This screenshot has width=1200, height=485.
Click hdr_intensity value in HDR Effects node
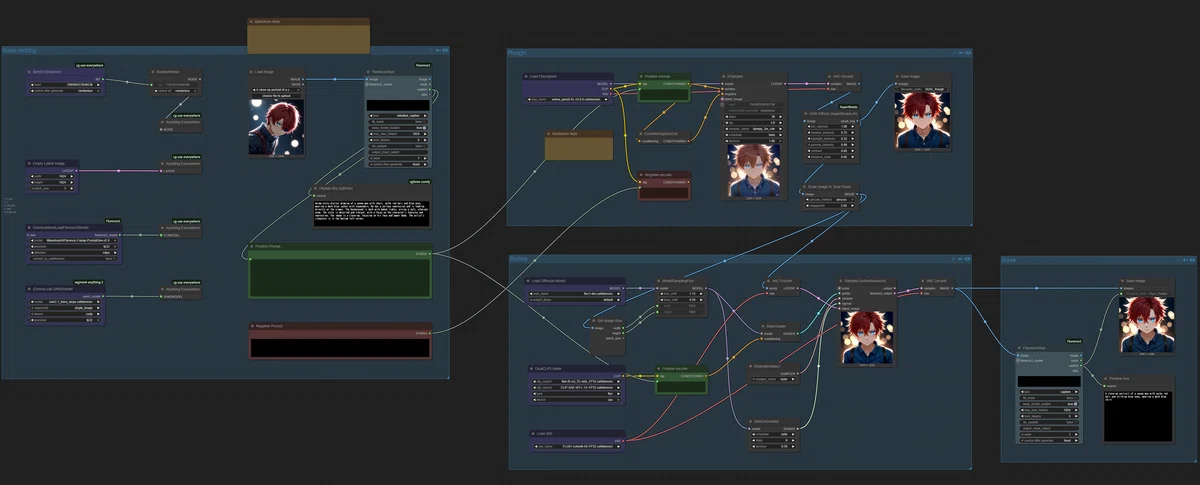pyautogui.click(x=830, y=126)
